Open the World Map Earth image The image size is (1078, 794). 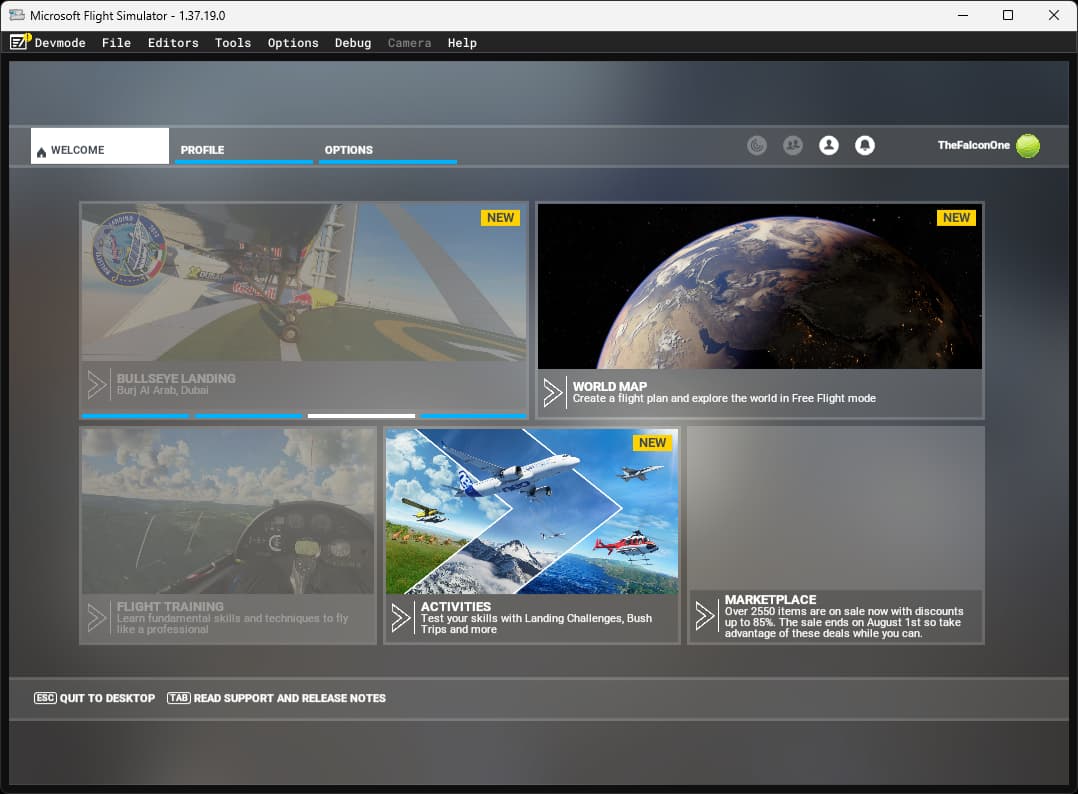point(760,286)
